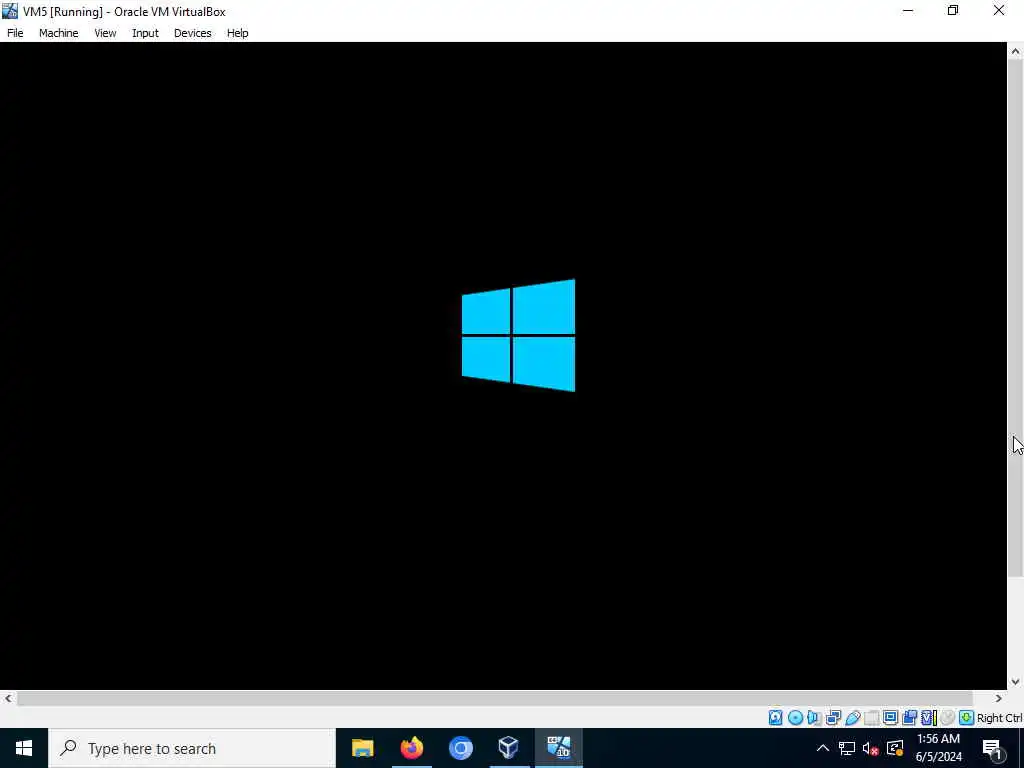
Task: Click the VirtualBox window title bar icon
Action: point(10,11)
